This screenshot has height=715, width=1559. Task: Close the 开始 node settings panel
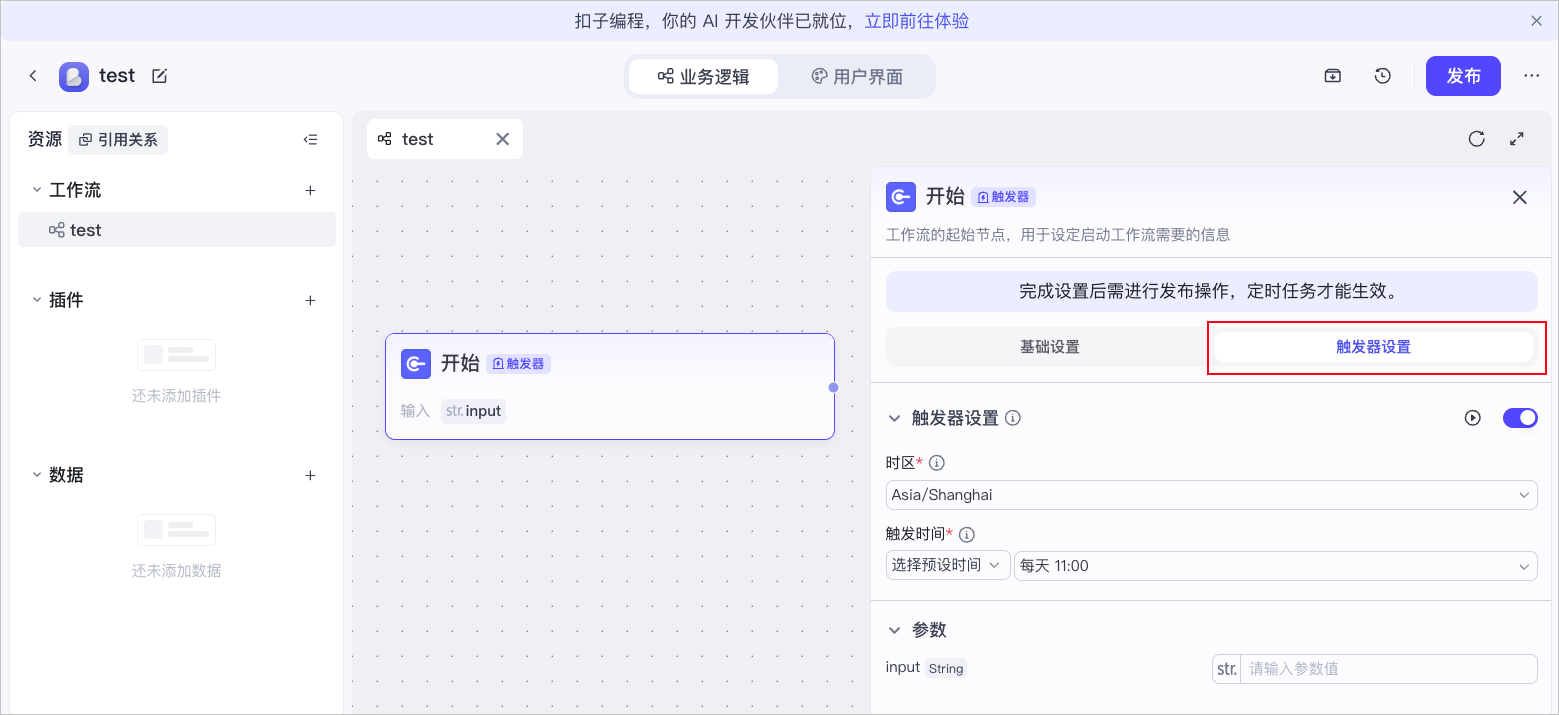click(x=1520, y=197)
